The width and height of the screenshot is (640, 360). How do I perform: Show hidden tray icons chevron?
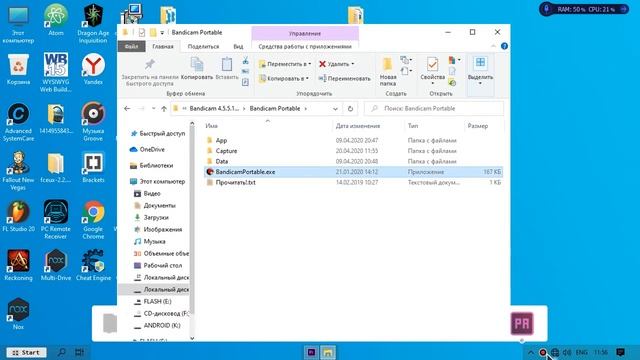pos(530,352)
